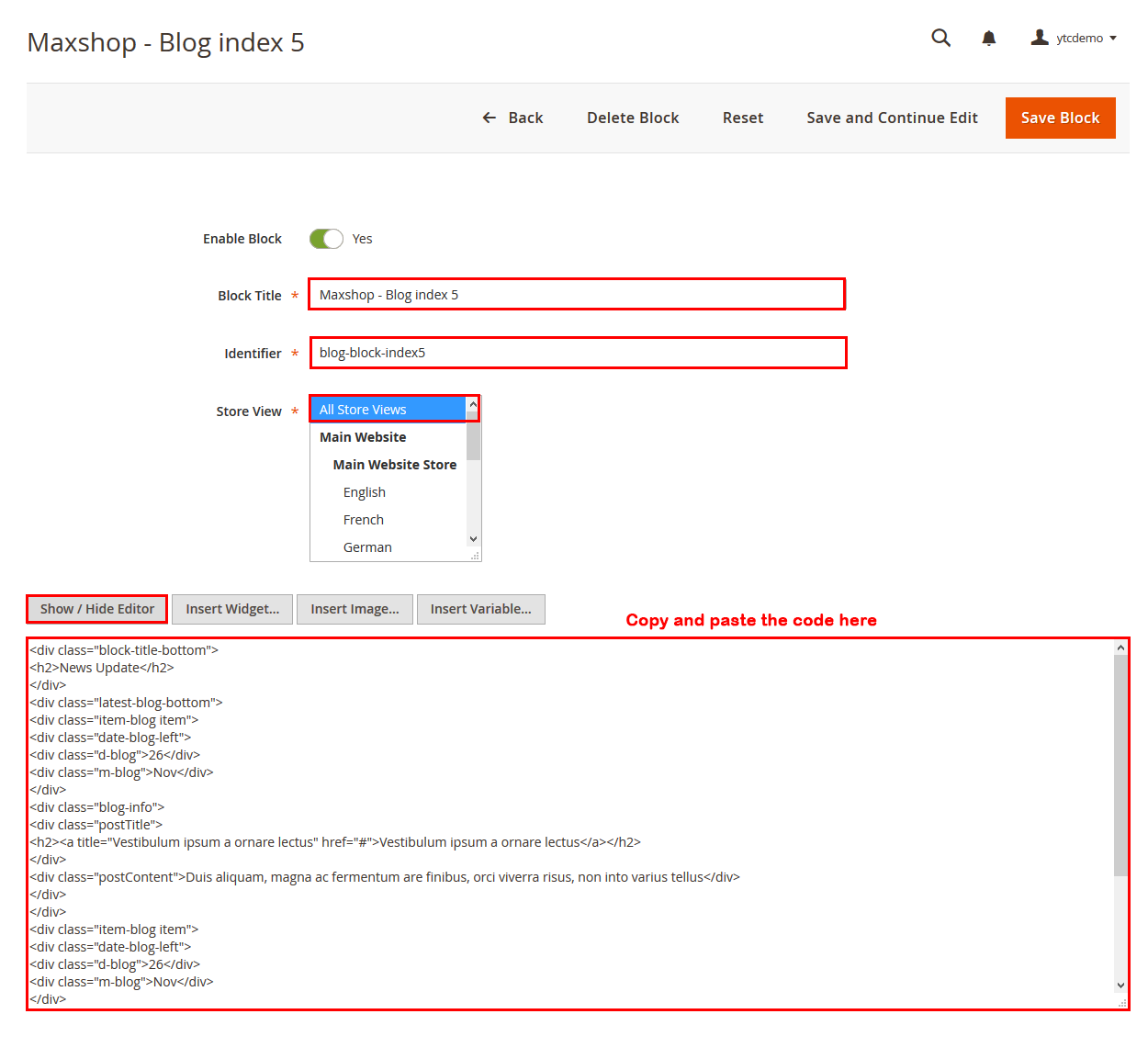Choose English store view
1148x1059 pixels.
365,492
